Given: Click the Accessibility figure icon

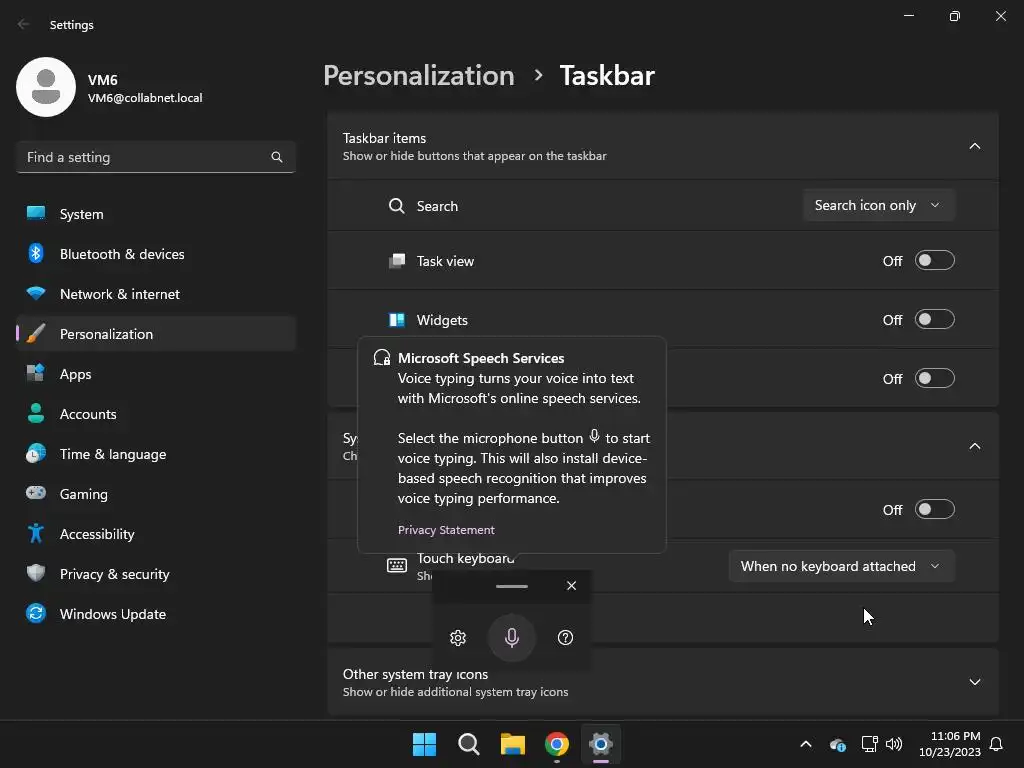Looking at the screenshot, I should (x=36, y=534).
